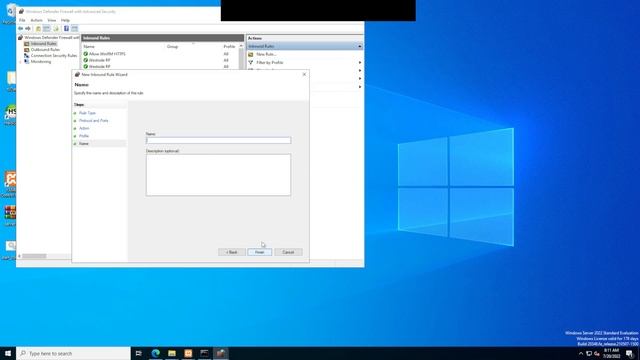Open the Help menu
This screenshot has width=640, height=360.
tap(65, 20)
